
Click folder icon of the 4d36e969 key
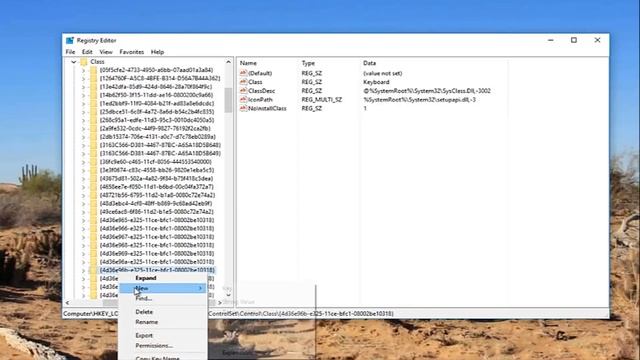point(93,254)
